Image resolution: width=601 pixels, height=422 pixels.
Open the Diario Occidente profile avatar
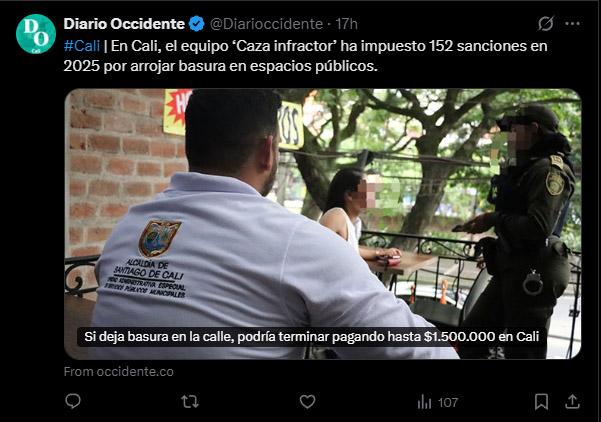pos(36,34)
